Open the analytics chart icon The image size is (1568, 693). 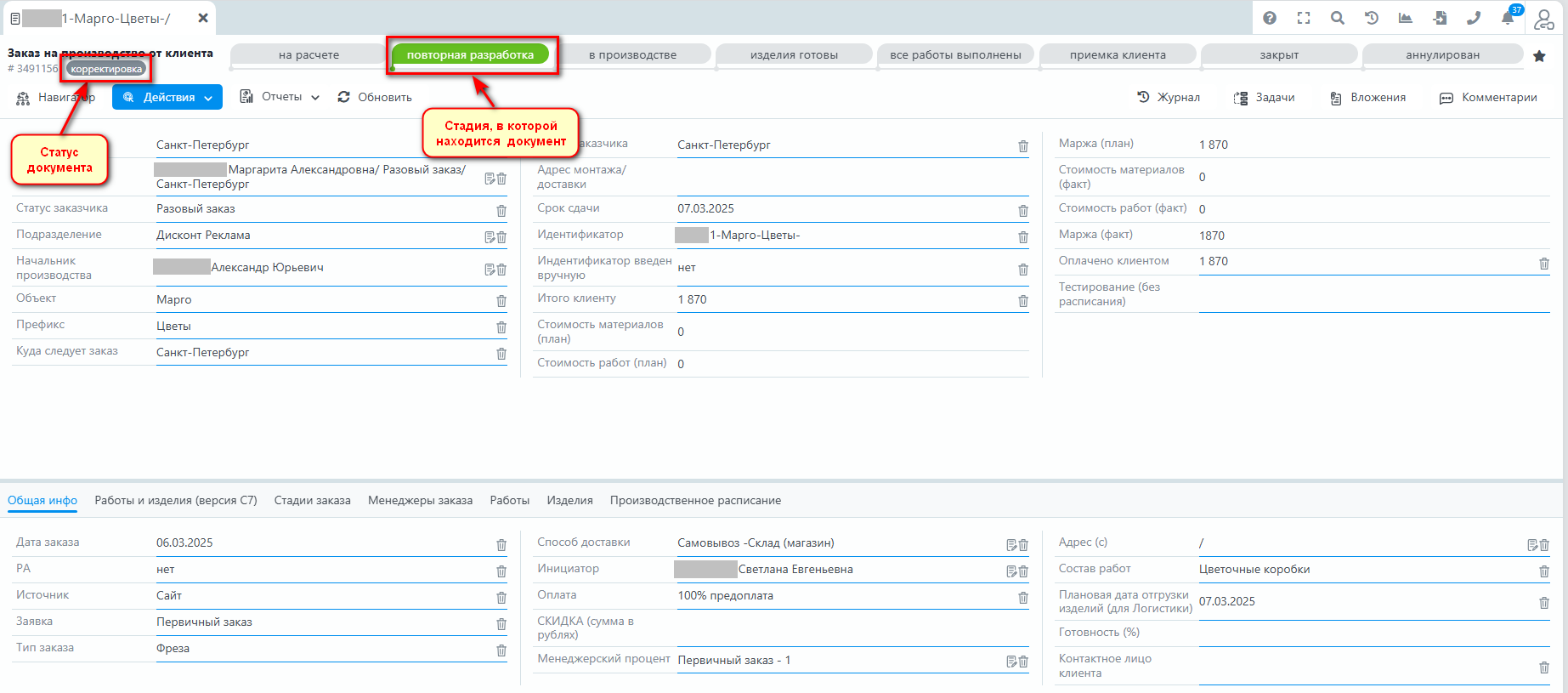(1406, 18)
